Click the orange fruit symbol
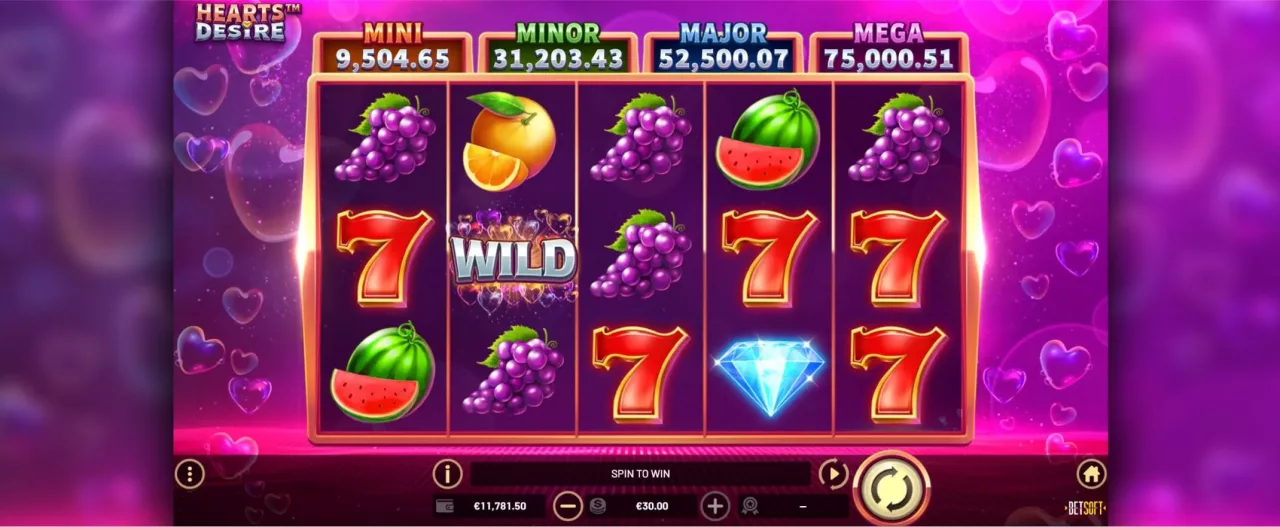 coord(509,140)
